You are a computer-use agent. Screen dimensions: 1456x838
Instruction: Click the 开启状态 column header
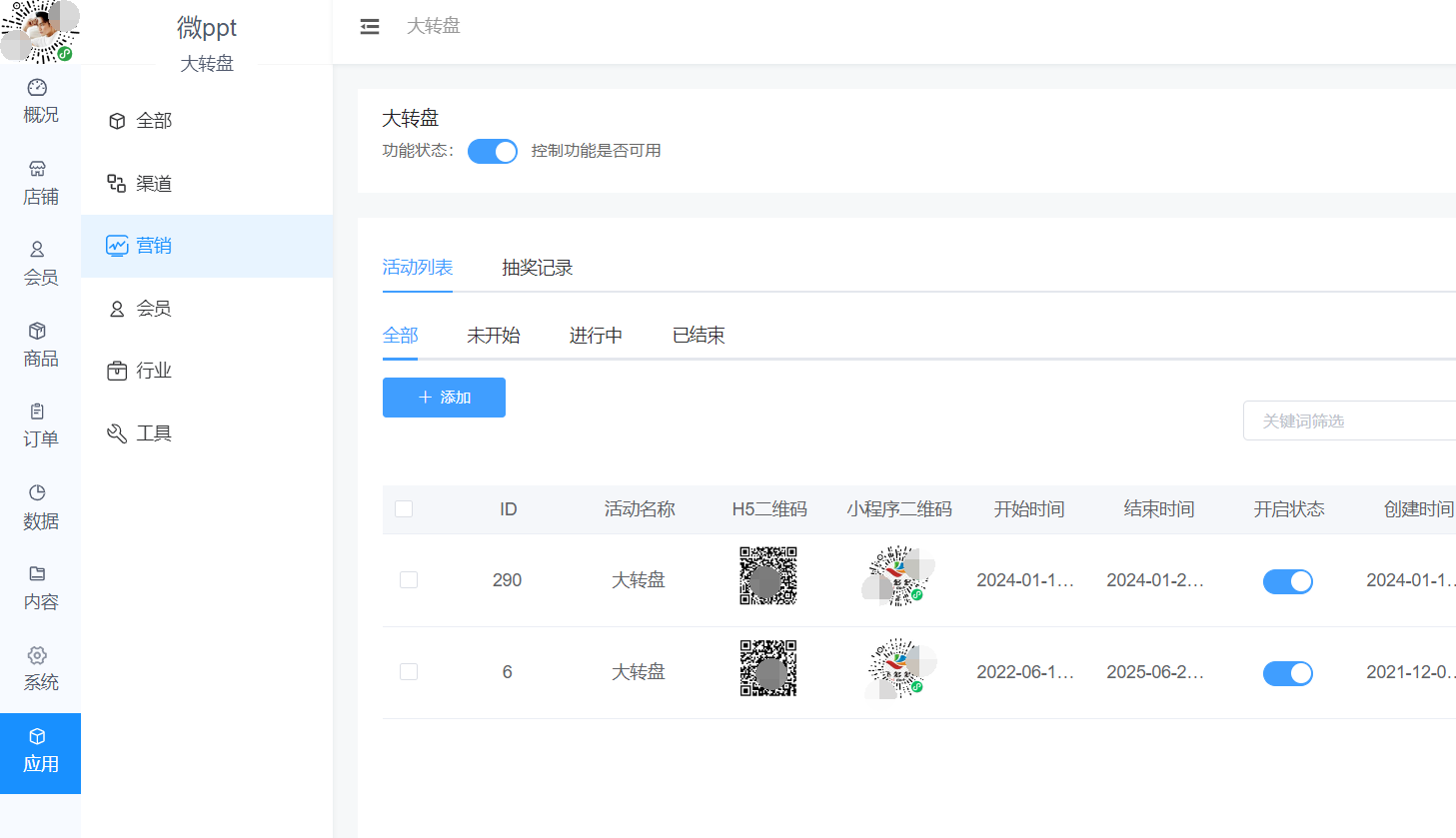pos(1289,509)
